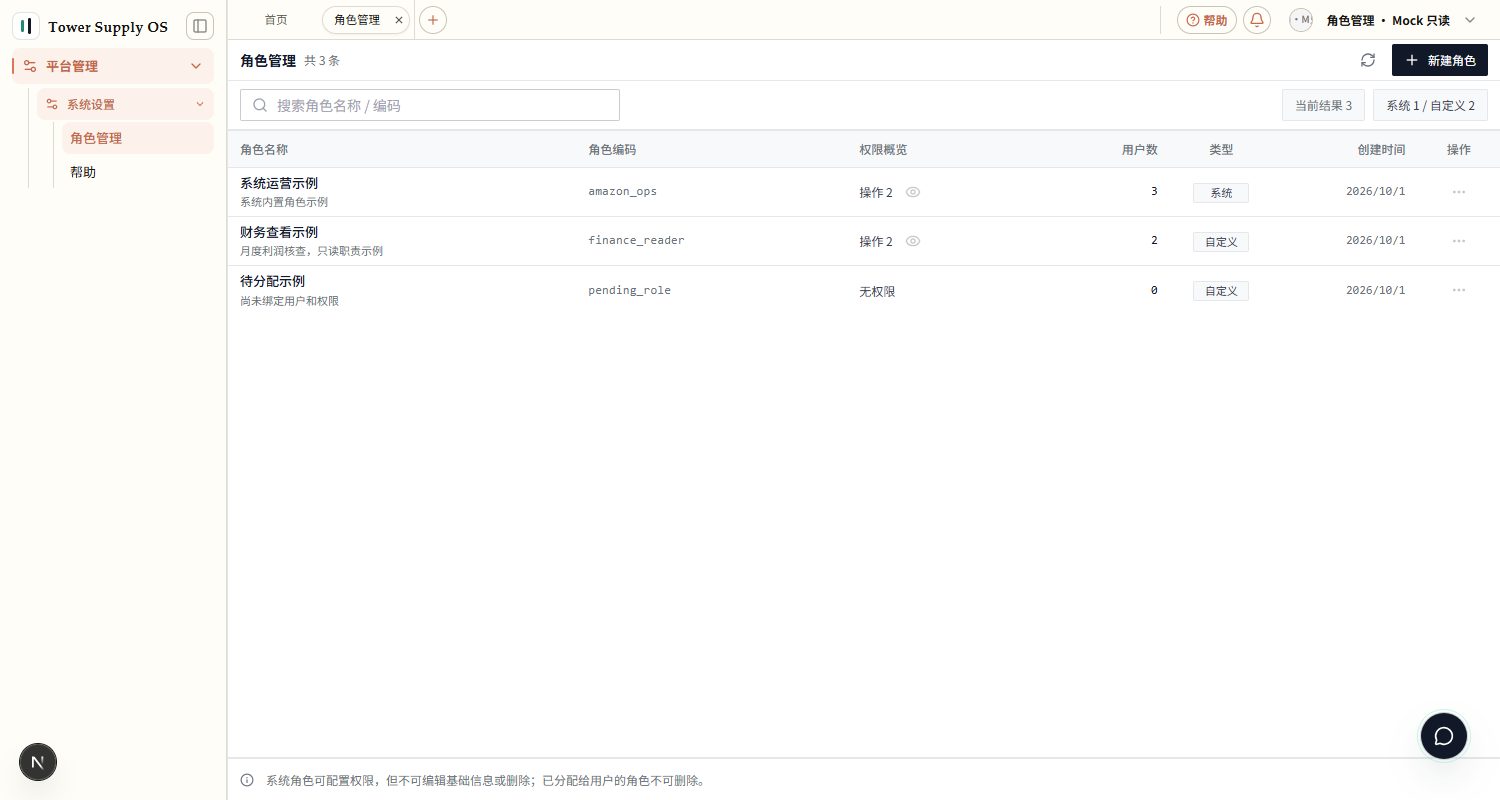Click the pending_role code cell
This screenshot has width=1500, height=800.
629,290
